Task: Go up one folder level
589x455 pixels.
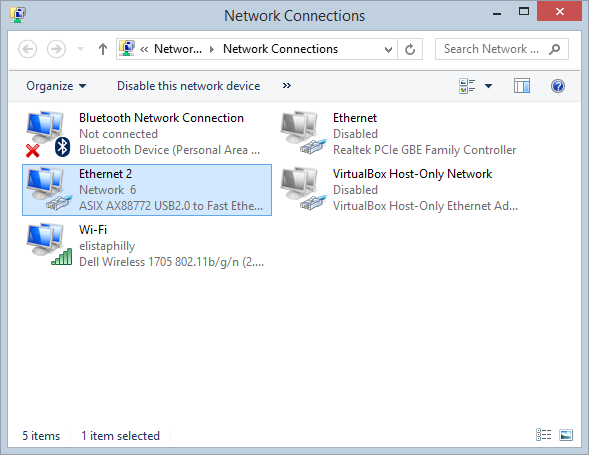Action: pos(103,49)
